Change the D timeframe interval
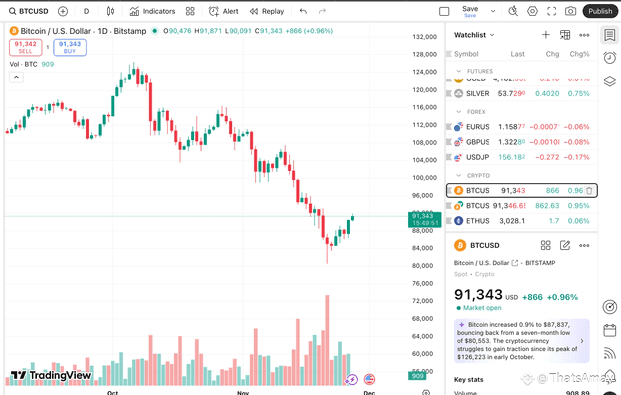 click(86, 11)
